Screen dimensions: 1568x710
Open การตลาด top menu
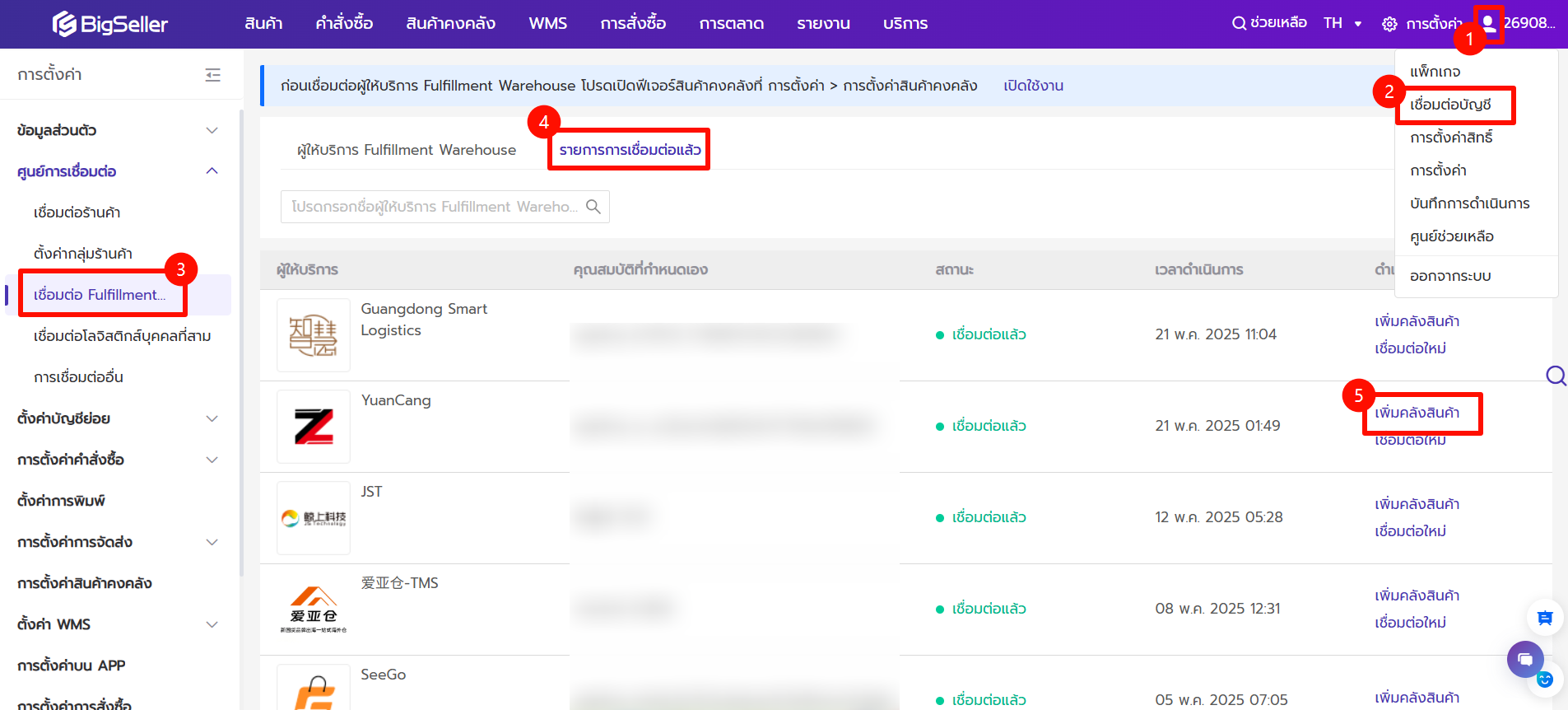pyautogui.click(x=732, y=24)
